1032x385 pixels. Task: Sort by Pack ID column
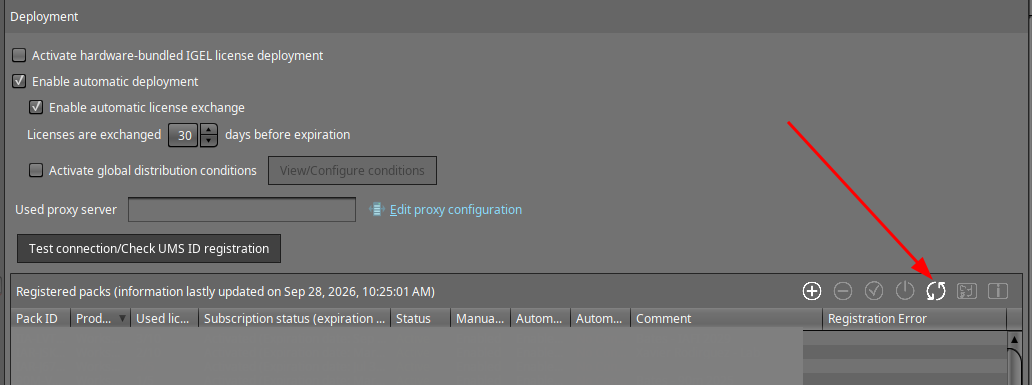(x=41, y=319)
